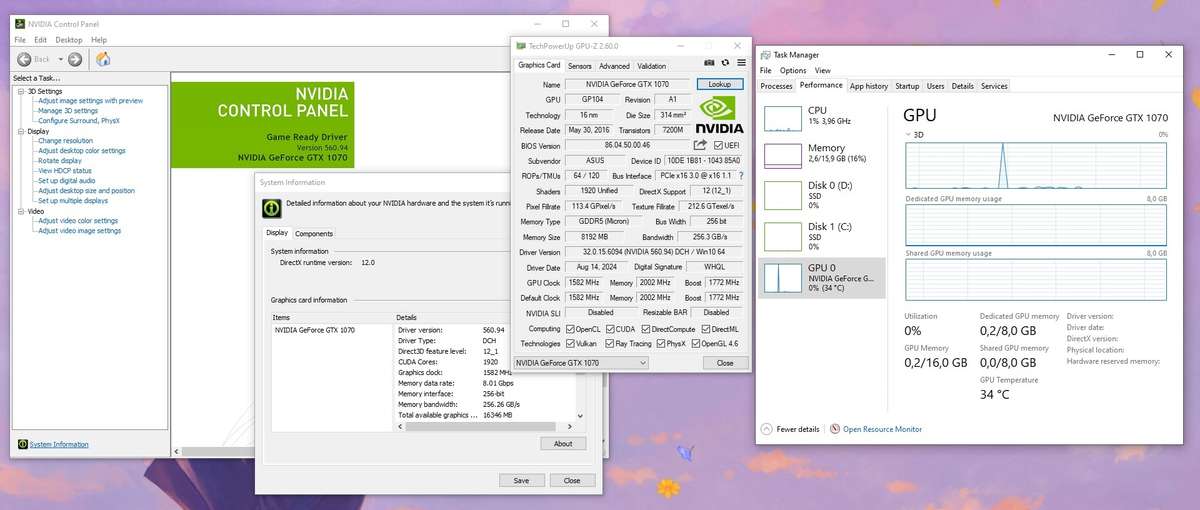The image size is (1200, 510).
Task: Switch to the Processes tab in Task Manager
Action: pos(777,86)
